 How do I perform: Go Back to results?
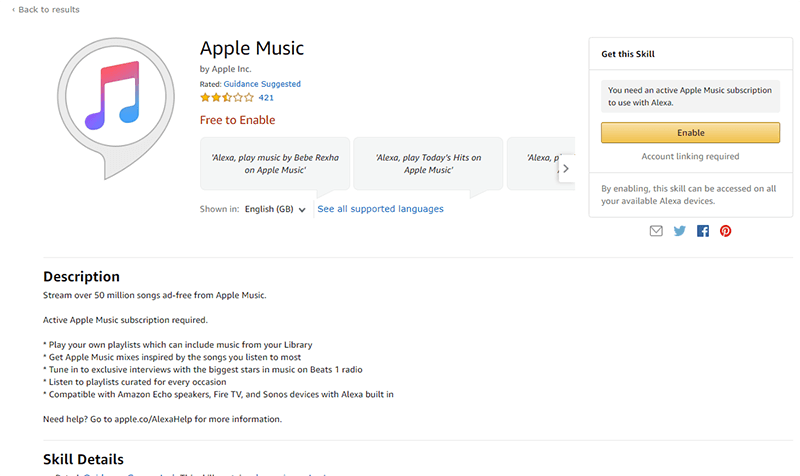45,9
